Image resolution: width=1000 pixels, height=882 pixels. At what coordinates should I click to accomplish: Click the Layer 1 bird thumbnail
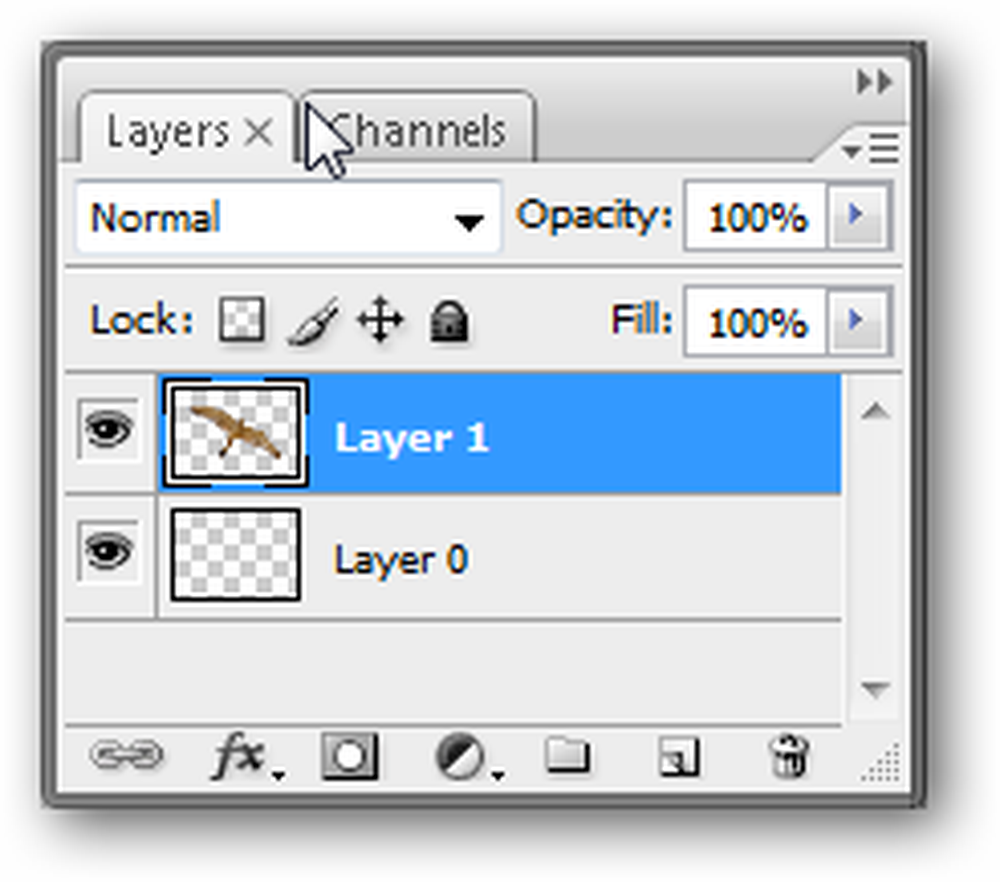coord(235,433)
